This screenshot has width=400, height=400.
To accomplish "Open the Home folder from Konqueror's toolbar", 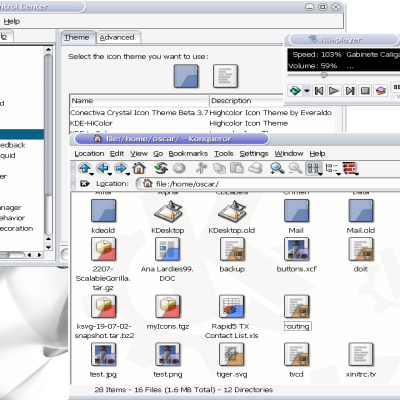I will 139,168.
